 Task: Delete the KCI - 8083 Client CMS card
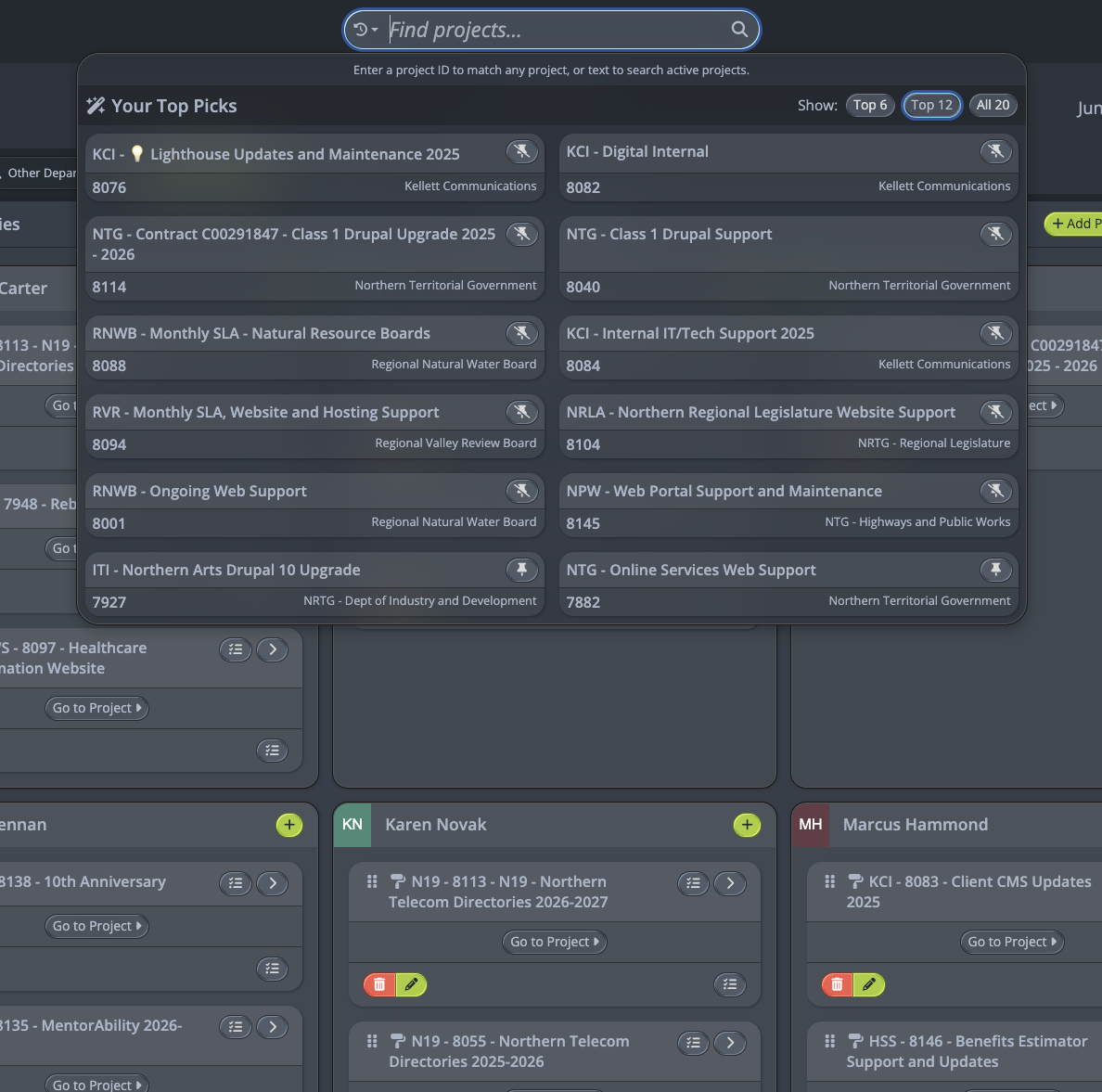click(x=837, y=984)
